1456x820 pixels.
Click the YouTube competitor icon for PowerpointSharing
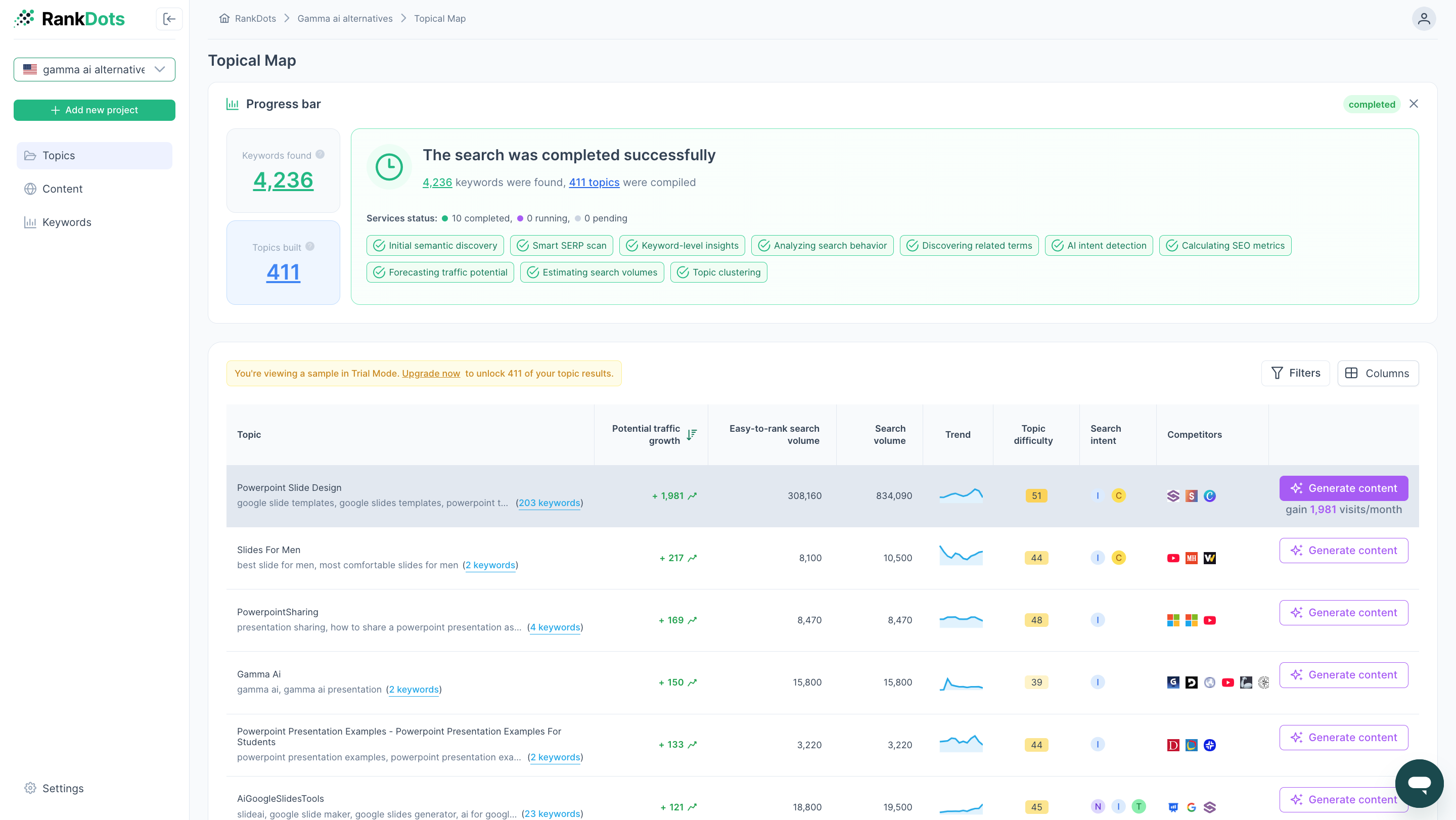1209,620
